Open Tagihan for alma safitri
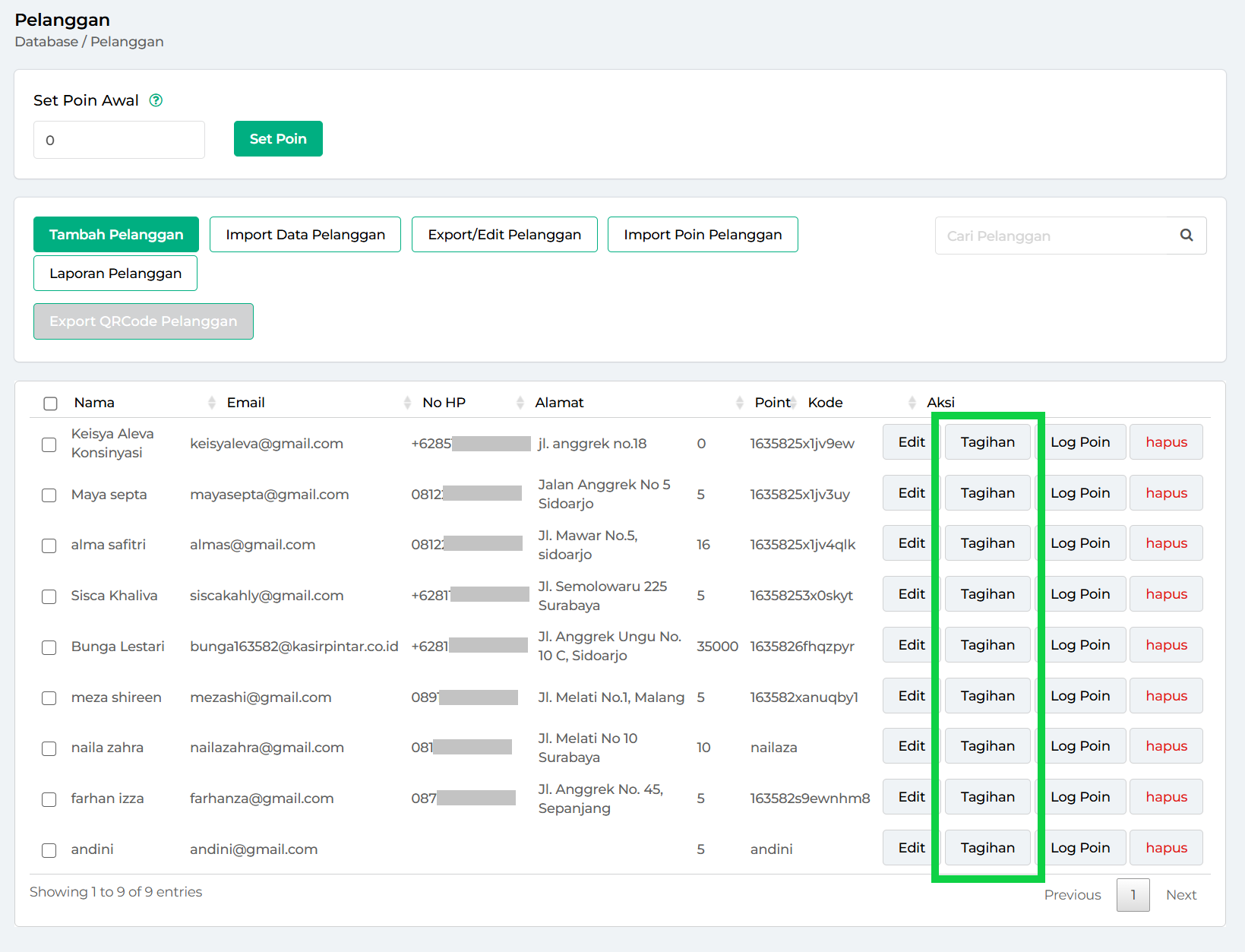The height and width of the screenshot is (952, 1245). pyautogui.click(x=987, y=543)
